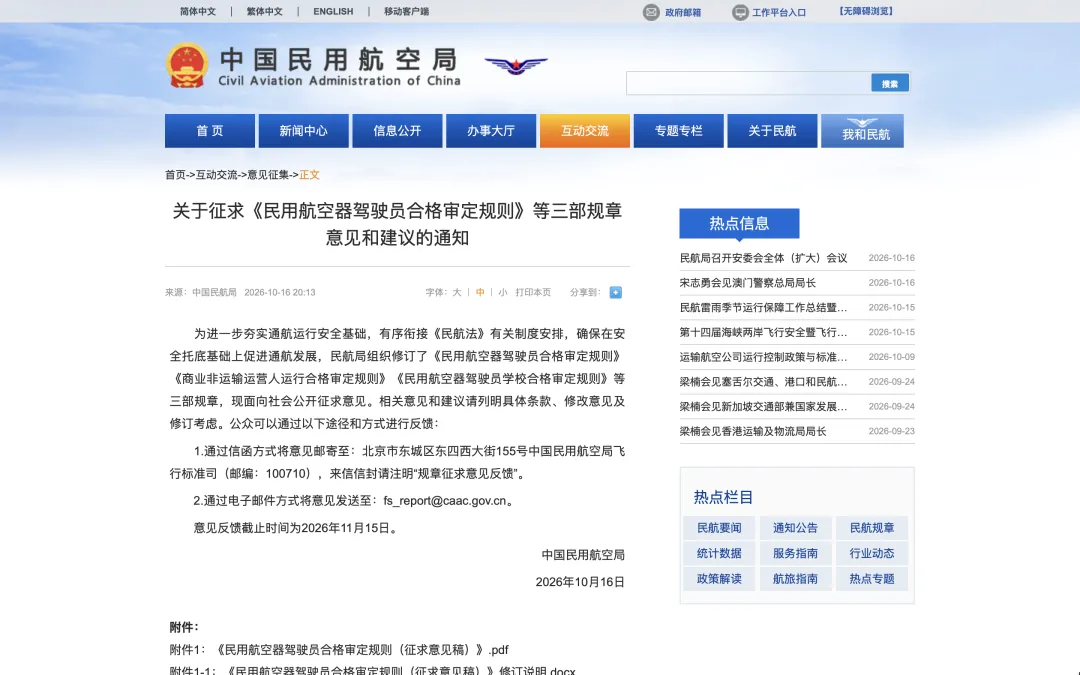The image size is (1080, 675).
Task: Open 政策解读 hot column
Action: 719,579
